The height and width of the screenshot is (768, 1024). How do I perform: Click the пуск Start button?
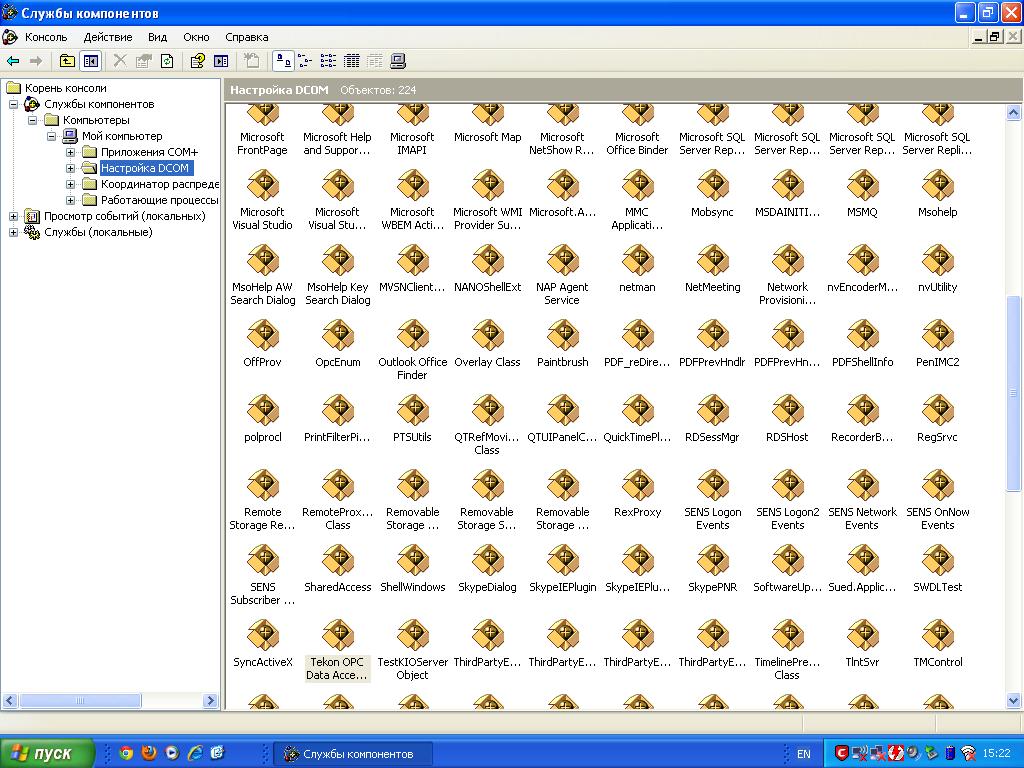[x=47, y=753]
